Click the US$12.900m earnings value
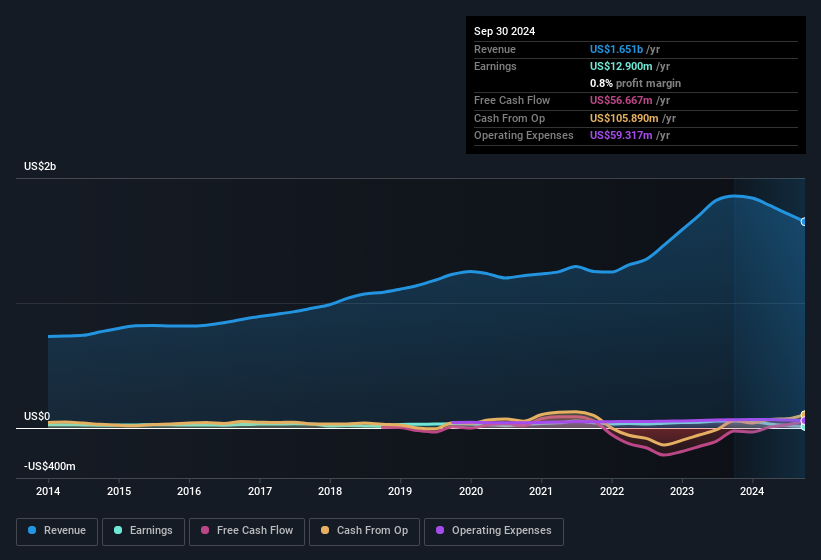Viewport: 821px width, 560px height. pos(621,66)
